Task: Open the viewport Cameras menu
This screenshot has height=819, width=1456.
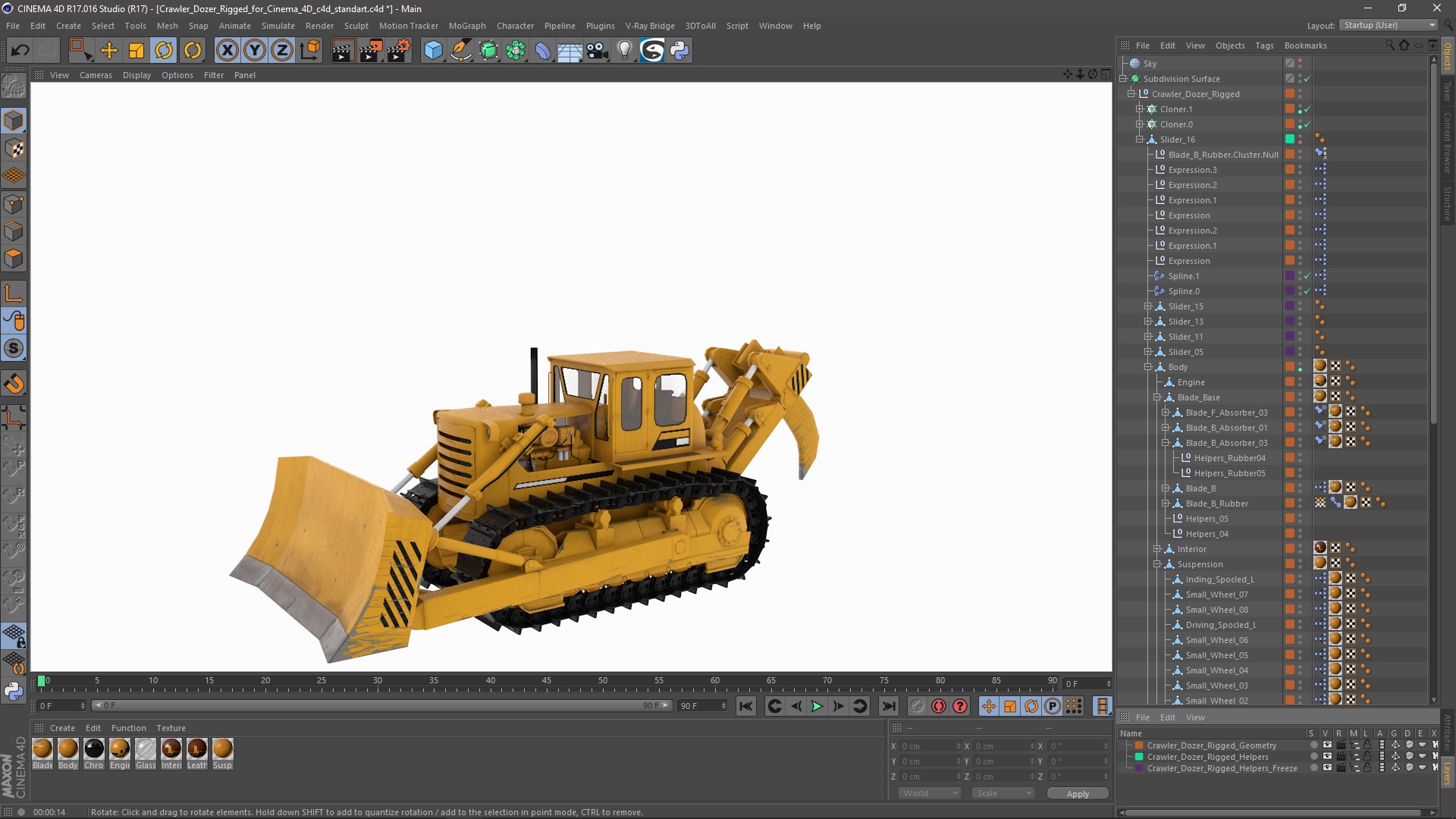Action: (96, 75)
